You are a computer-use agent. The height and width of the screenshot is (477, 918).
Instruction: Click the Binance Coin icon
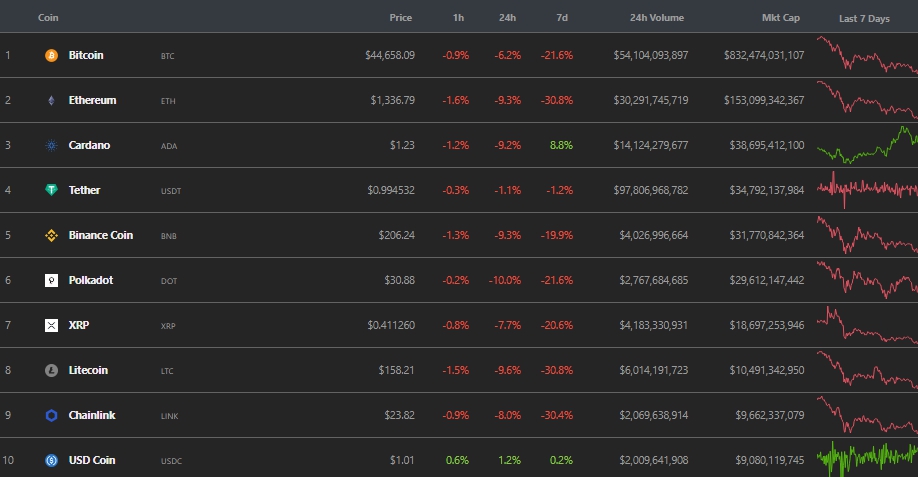(52, 236)
